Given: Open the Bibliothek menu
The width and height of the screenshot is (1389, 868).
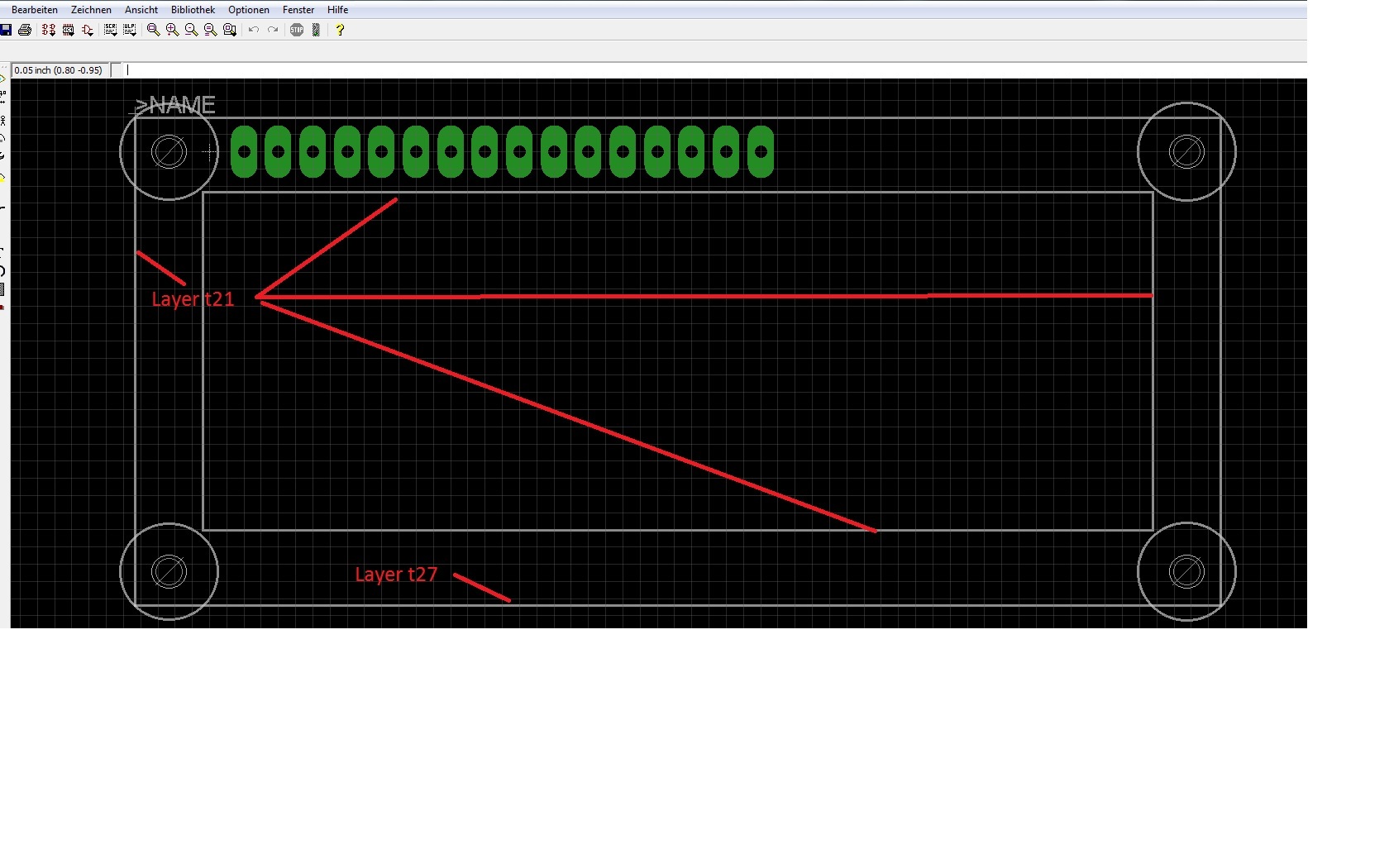Looking at the screenshot, I should (193, 10).
